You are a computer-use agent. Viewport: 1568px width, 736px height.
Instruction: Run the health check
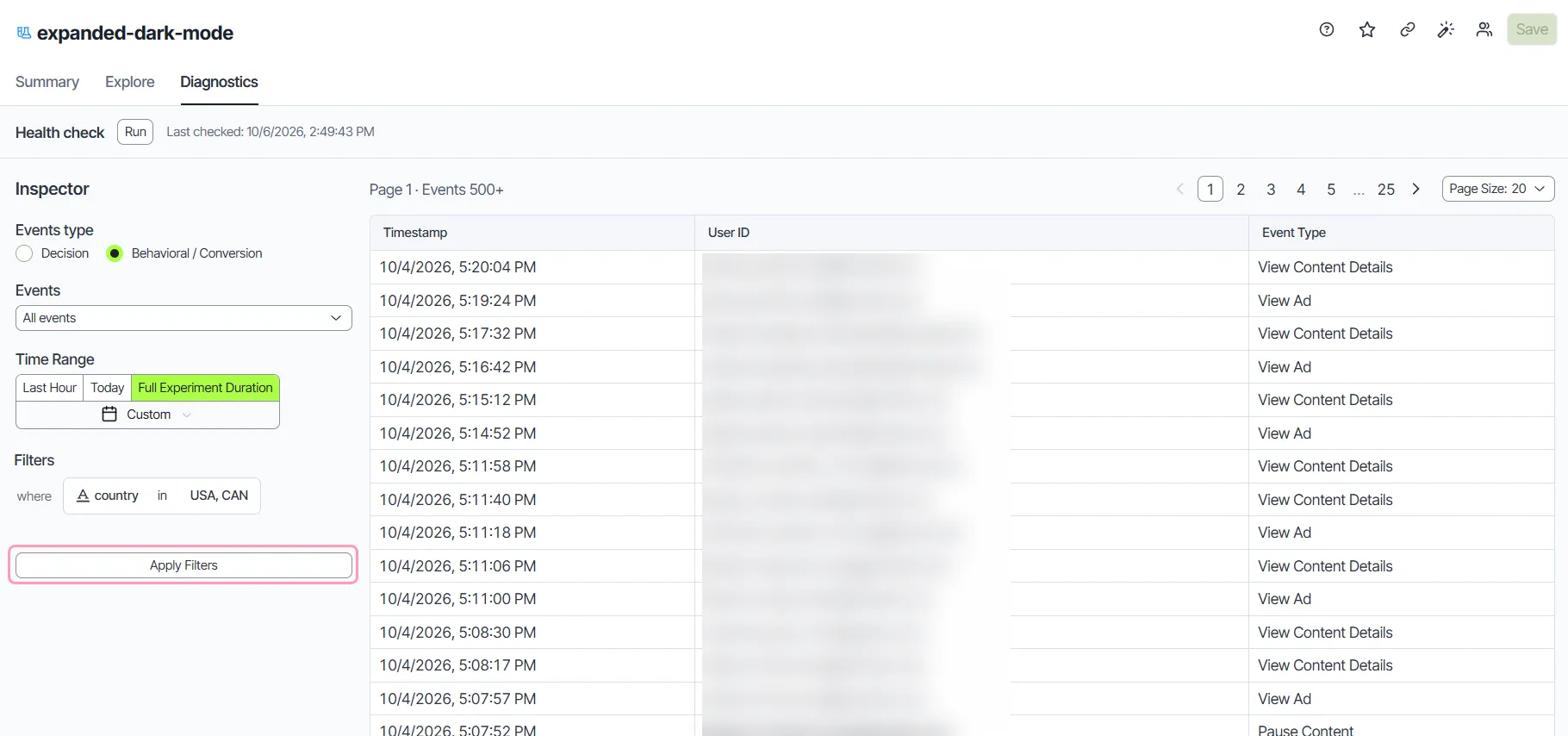click(135, 132)
